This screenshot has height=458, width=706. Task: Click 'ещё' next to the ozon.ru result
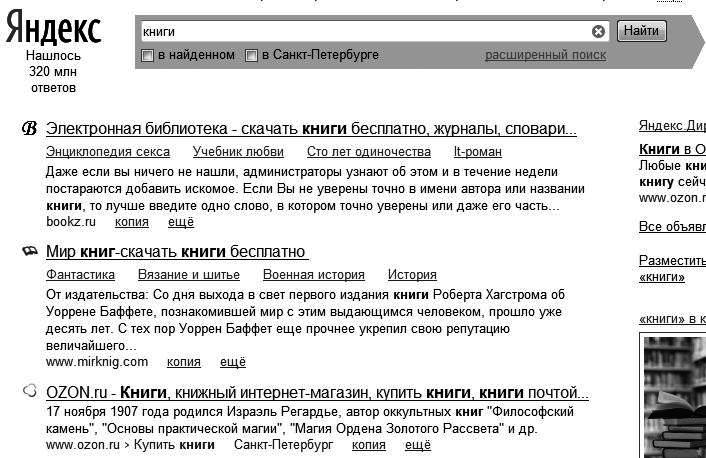pos(418,445)
